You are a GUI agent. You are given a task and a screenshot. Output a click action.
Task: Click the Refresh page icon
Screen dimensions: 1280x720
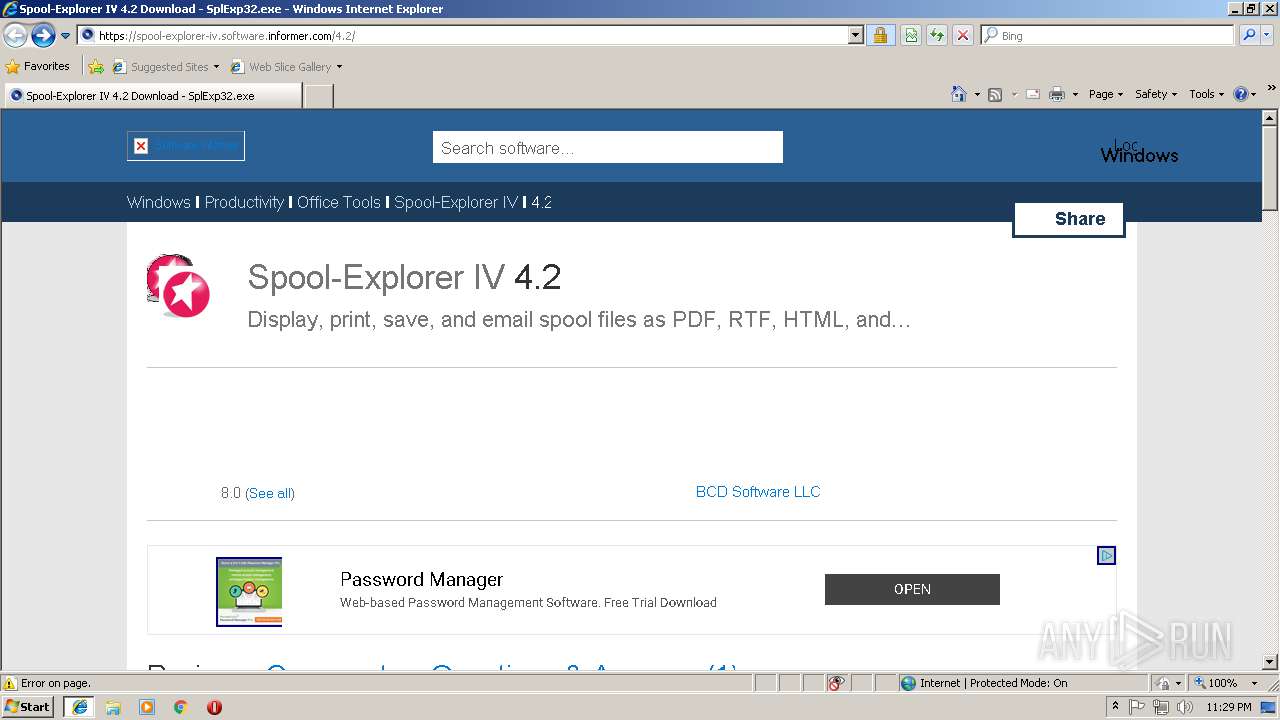(937, 35)
